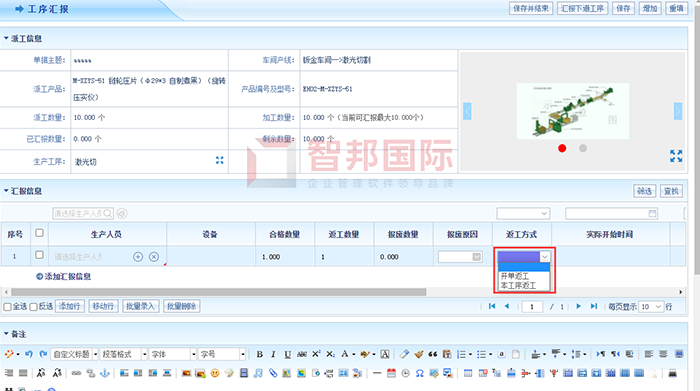Viewport: 700px width, 391px height.
Task: Click the 筛选 filter button
Action: pos(644,191)
